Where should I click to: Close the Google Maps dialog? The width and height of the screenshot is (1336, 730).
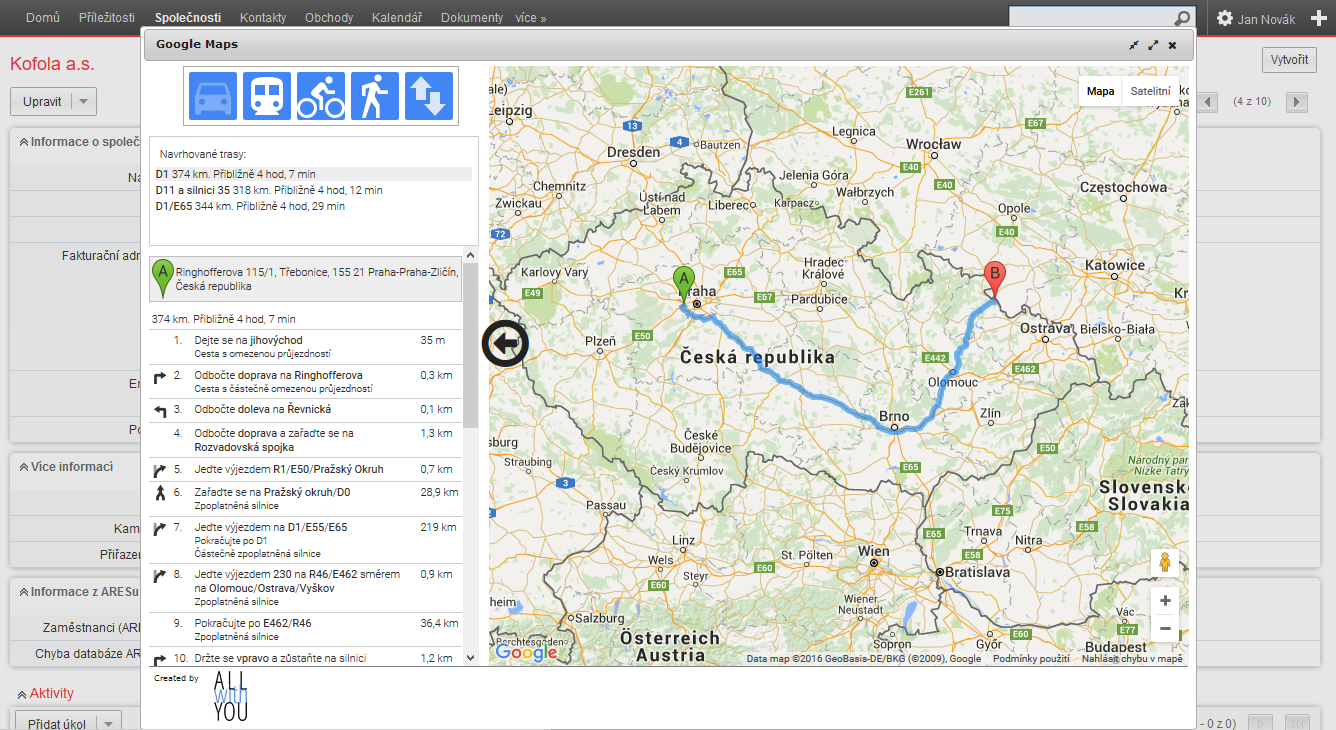[x=1172, y=45]
